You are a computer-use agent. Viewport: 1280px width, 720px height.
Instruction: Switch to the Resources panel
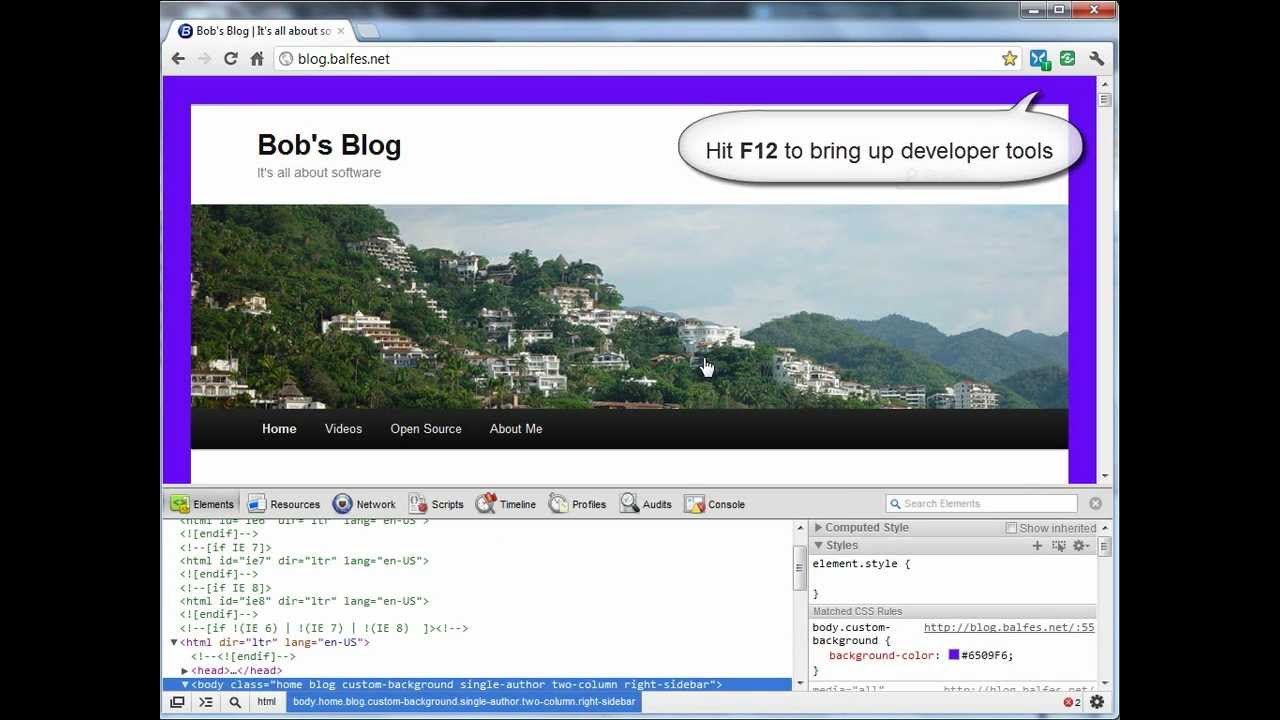point(284,504)
